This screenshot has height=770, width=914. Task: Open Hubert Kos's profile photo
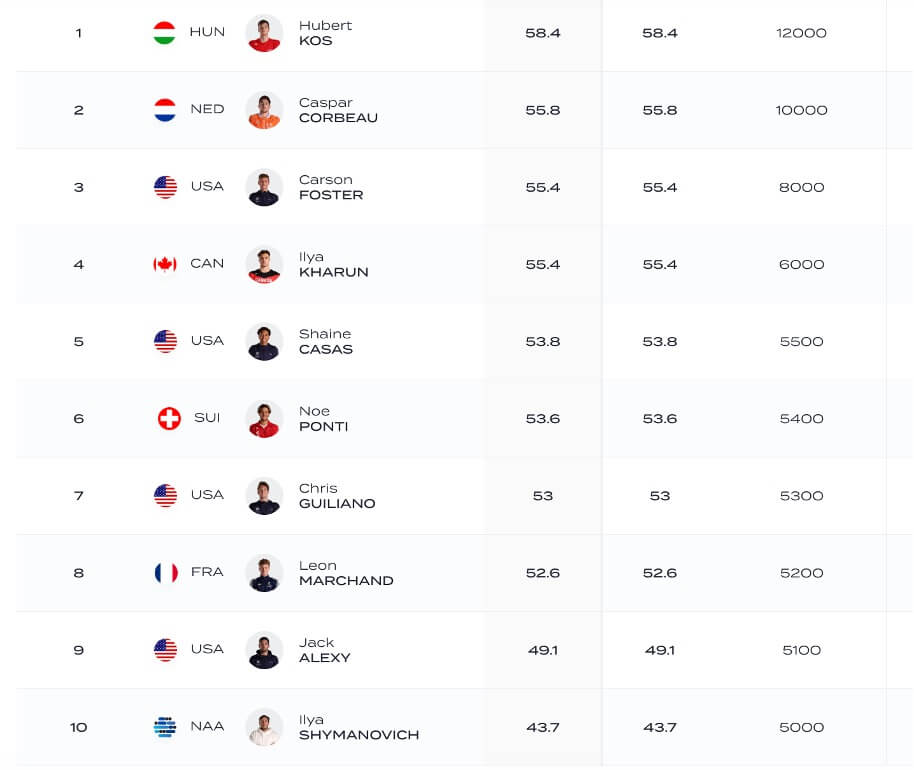(264, 33)
